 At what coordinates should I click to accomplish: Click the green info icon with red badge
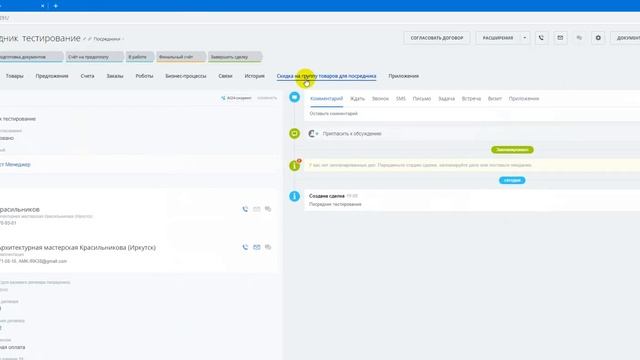pos(295,165)
